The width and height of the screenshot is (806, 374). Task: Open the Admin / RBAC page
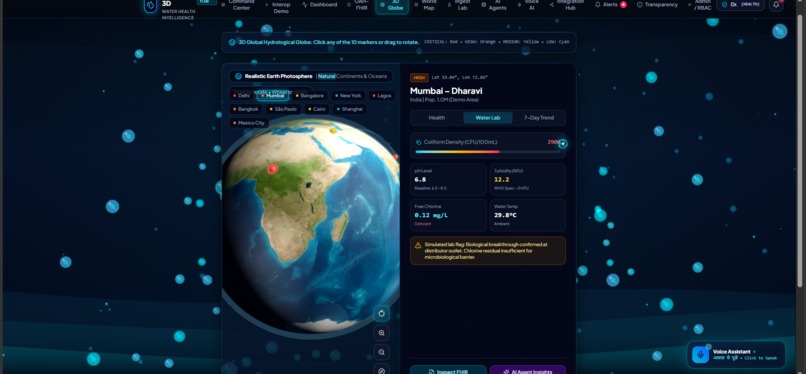(700, 5)
